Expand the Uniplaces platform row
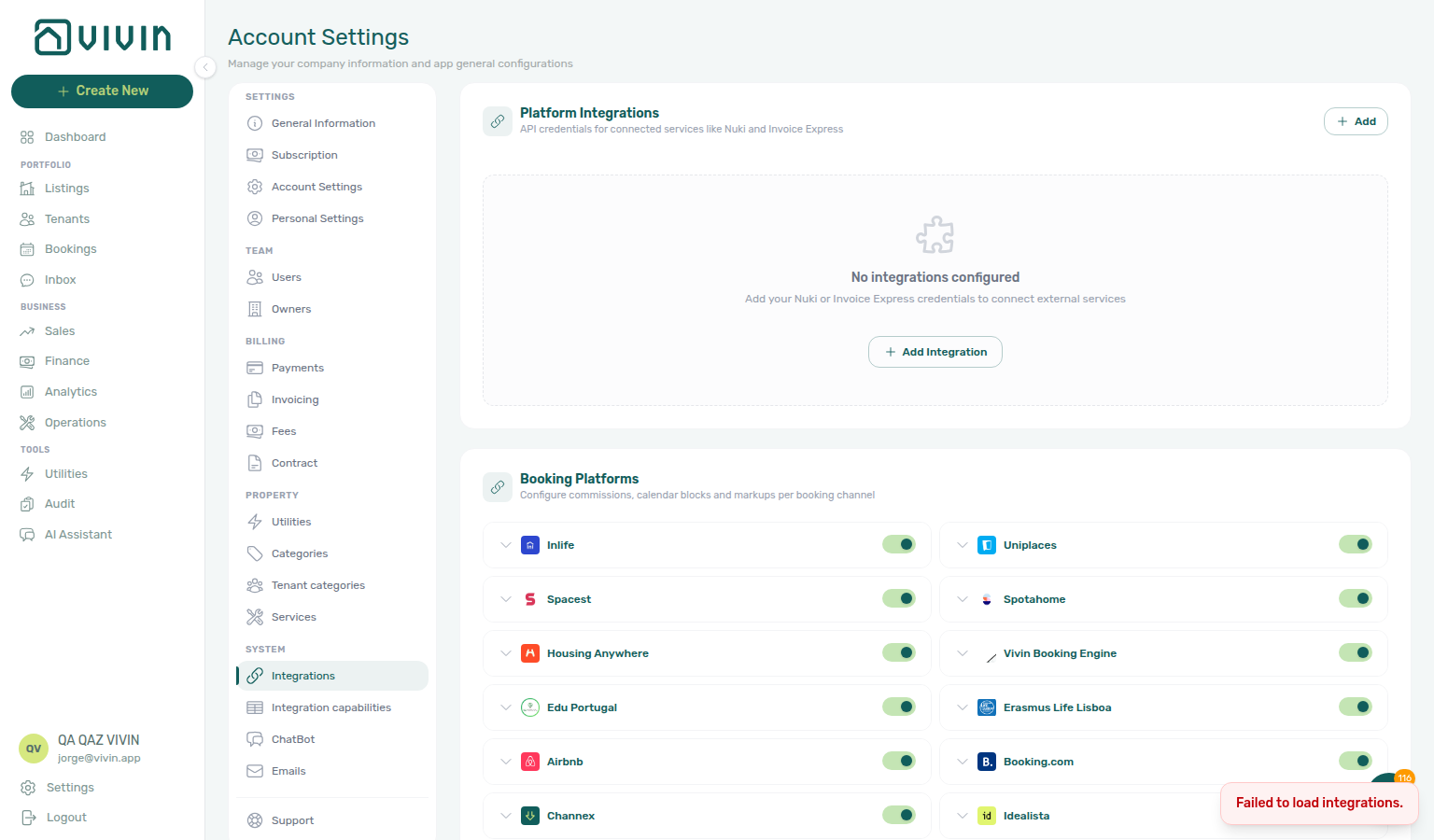 [963, 545]
